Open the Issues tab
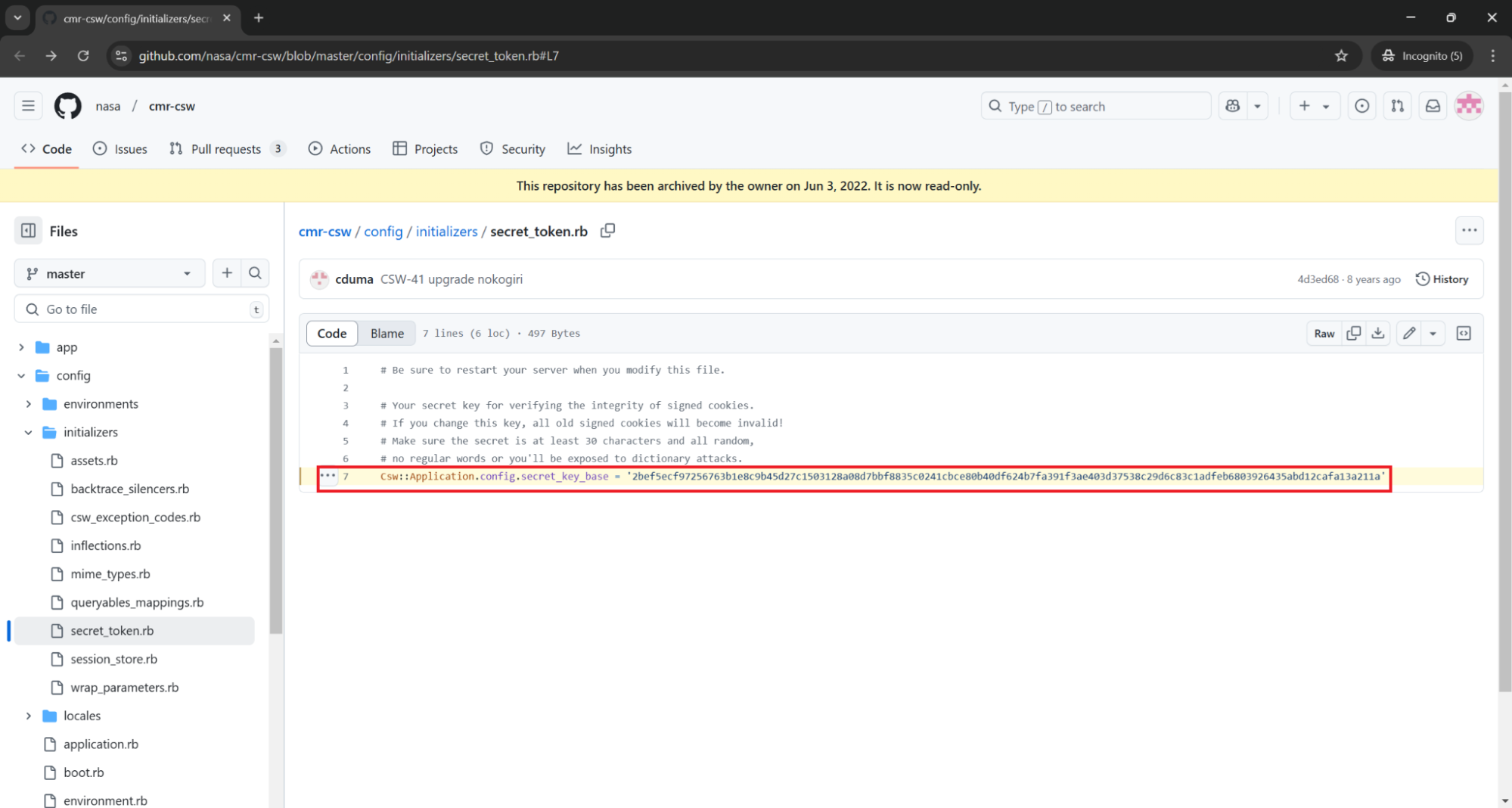Viewport: 1512px width, 808px height. tap(120, 149)
